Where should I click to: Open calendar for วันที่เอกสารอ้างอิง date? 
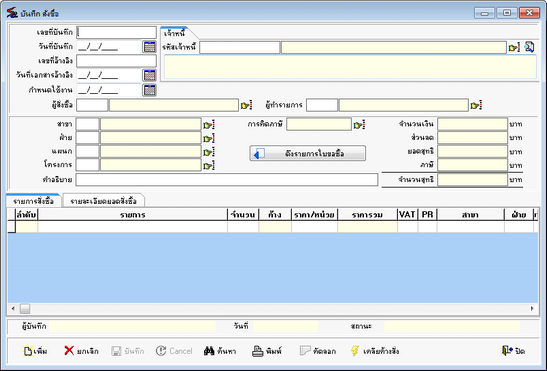point(150,75)
